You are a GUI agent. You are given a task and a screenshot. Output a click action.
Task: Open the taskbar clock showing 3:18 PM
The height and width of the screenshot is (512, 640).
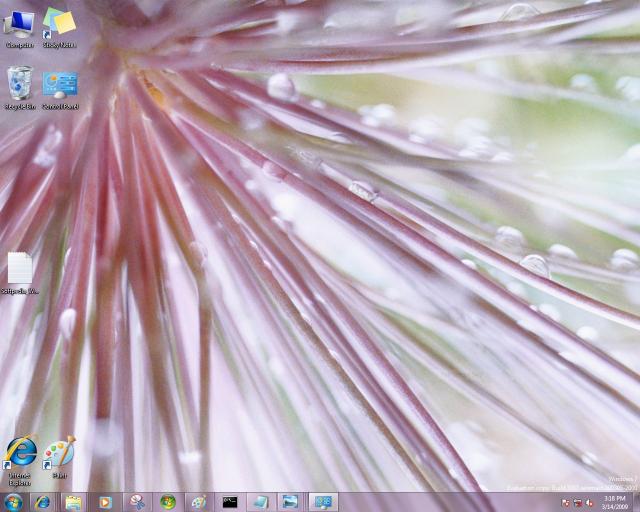614,501
